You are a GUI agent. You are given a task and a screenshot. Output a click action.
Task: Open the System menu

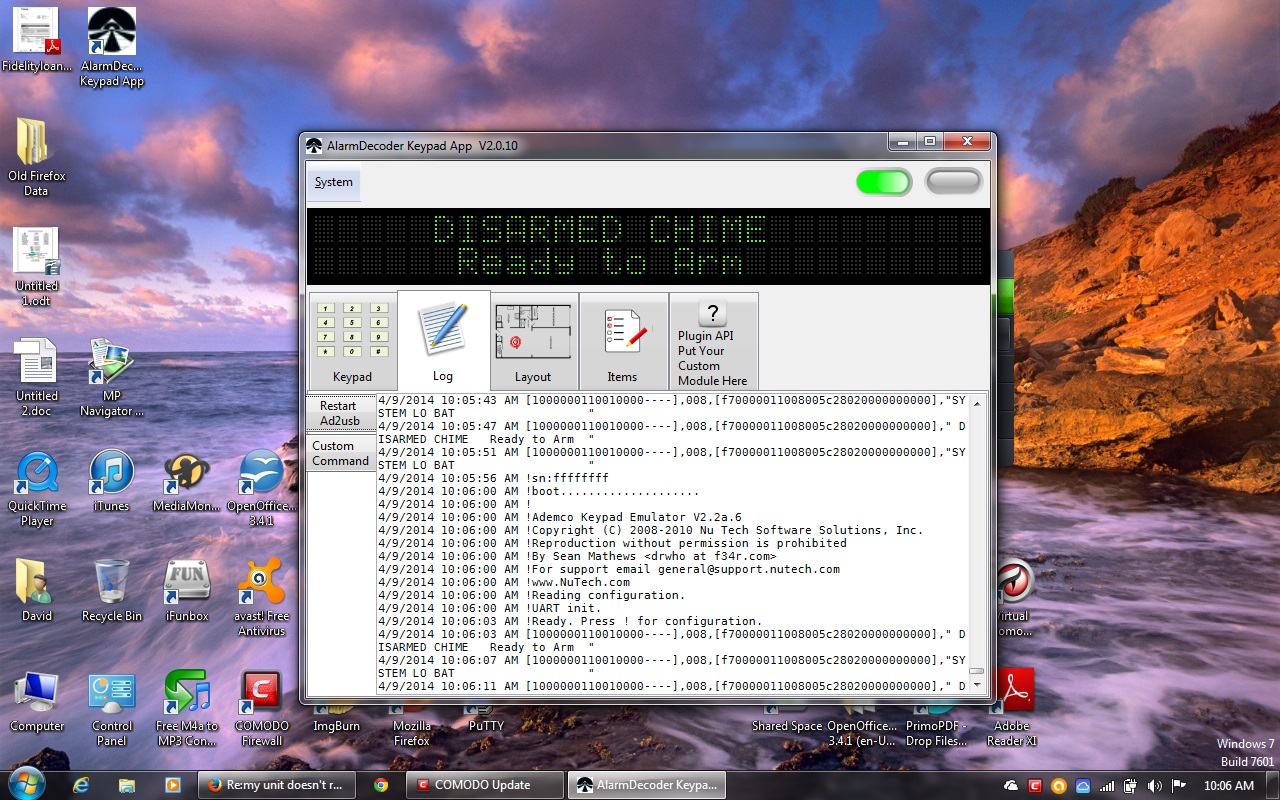(333, 182)
